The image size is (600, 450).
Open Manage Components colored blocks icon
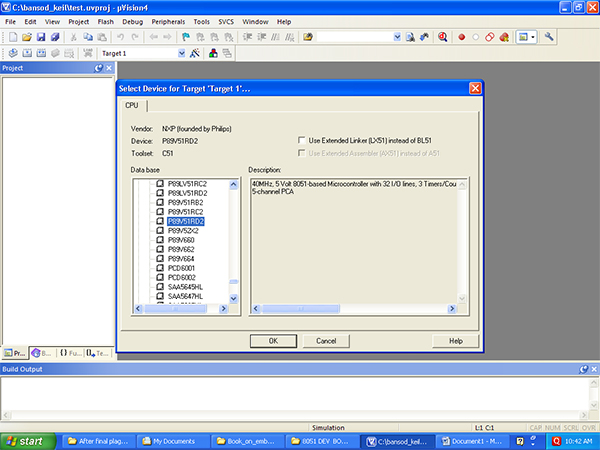click(213, 53)
